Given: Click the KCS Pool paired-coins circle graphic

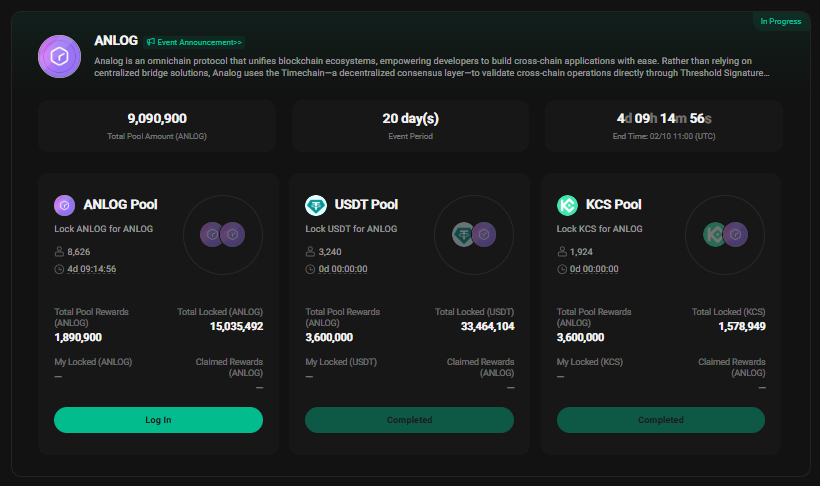Looking at the screenshot, I should pyautogui.click(x=725, y=235).
